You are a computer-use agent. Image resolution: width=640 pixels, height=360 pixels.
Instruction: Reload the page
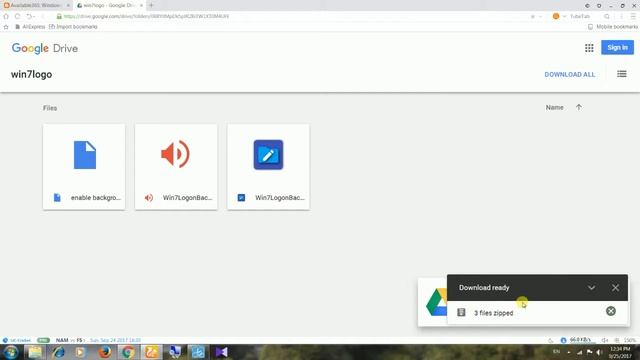[x=18, y=16]
